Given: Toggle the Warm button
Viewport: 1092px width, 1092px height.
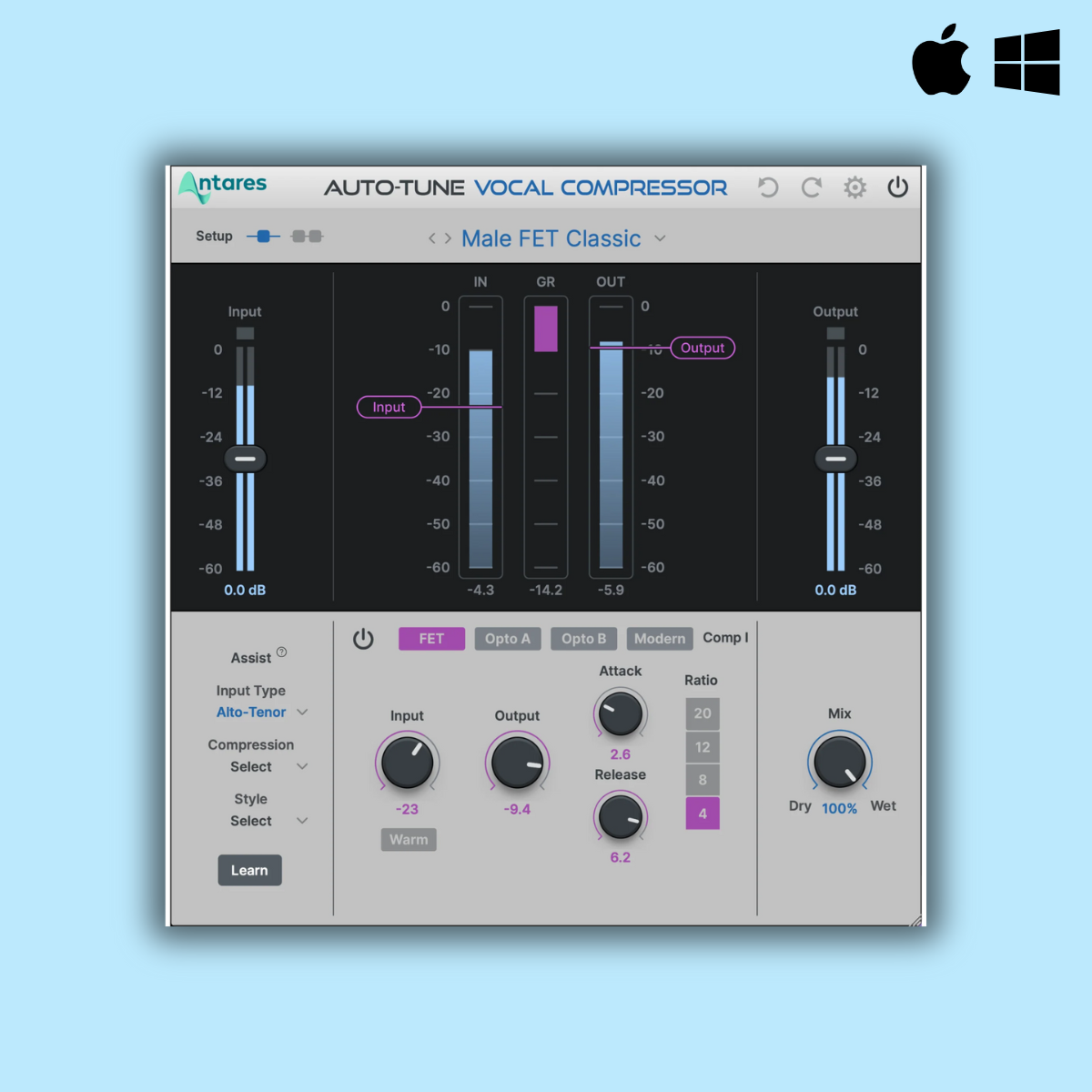Looking at the screenshot, I should point(409,840).
